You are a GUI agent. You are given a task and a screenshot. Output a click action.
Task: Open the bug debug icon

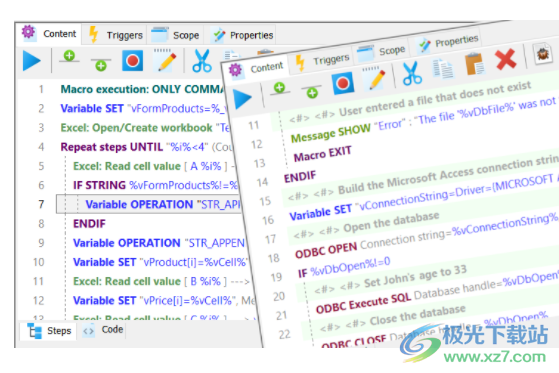(543, 54)
